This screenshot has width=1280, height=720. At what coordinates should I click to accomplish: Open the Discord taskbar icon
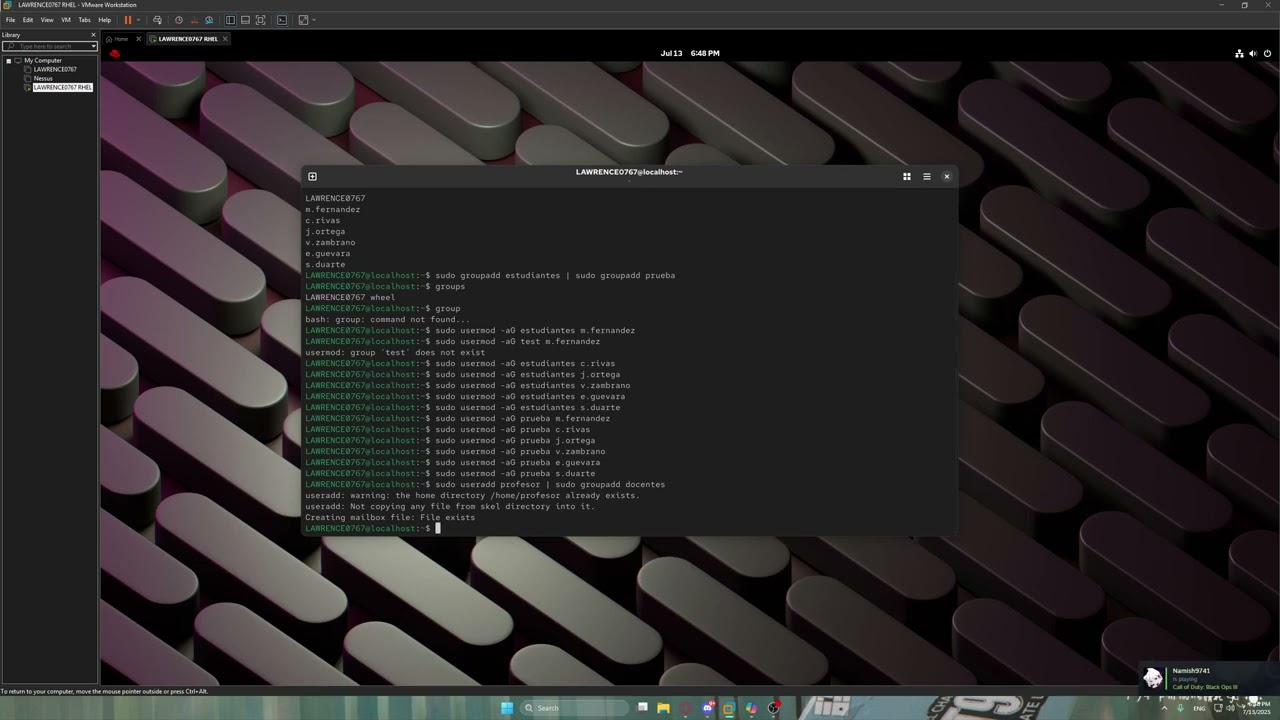click(708, 708)
